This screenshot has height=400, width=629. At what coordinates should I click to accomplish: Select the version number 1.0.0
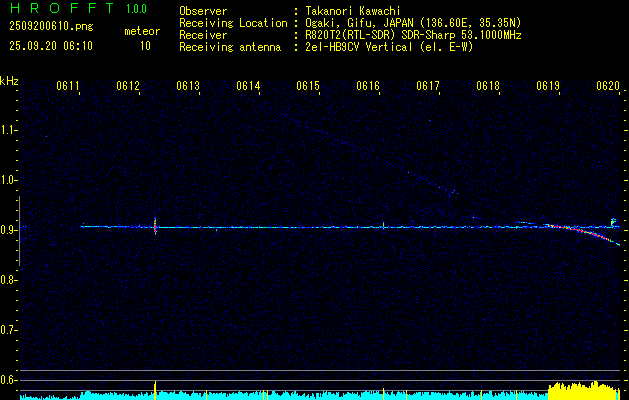[x=136, y=9]
